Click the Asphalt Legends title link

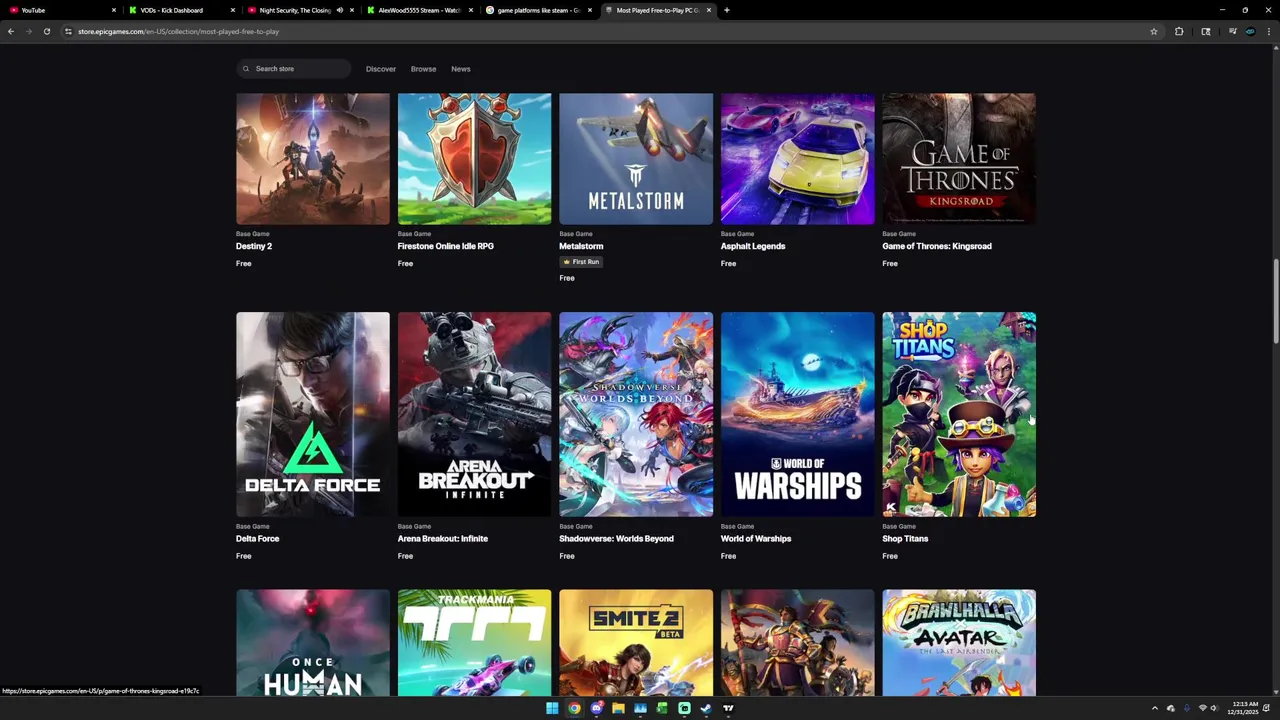(x=753, y=246)
